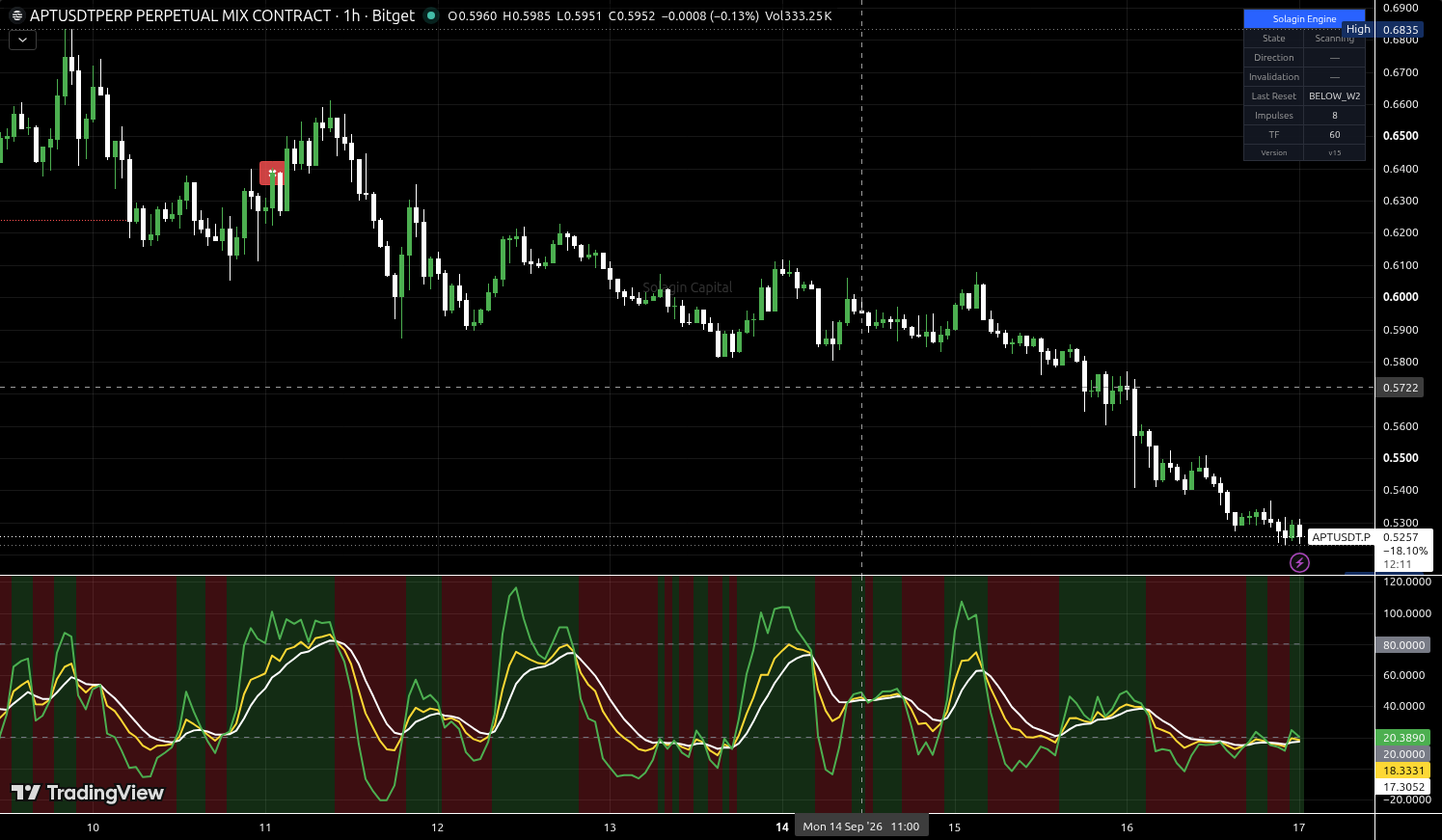1442x840 pixels.
Task: Click the purple lightning bolt icon
Action: tap(1299, 562)
